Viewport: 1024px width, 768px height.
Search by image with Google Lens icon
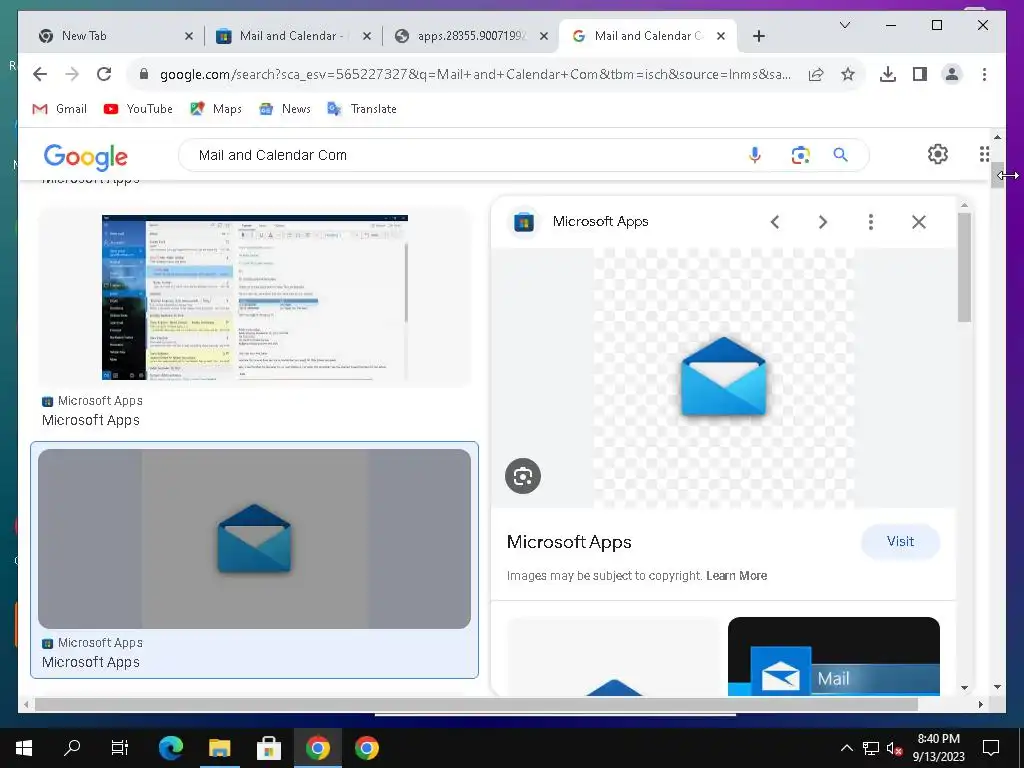pyautogui.click(x=800, y=155)
